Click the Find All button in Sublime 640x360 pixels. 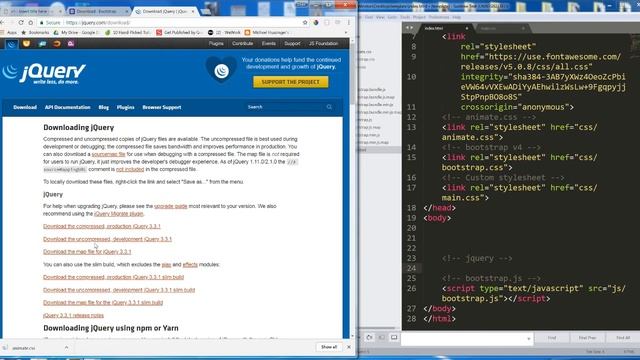click(623, 338)
